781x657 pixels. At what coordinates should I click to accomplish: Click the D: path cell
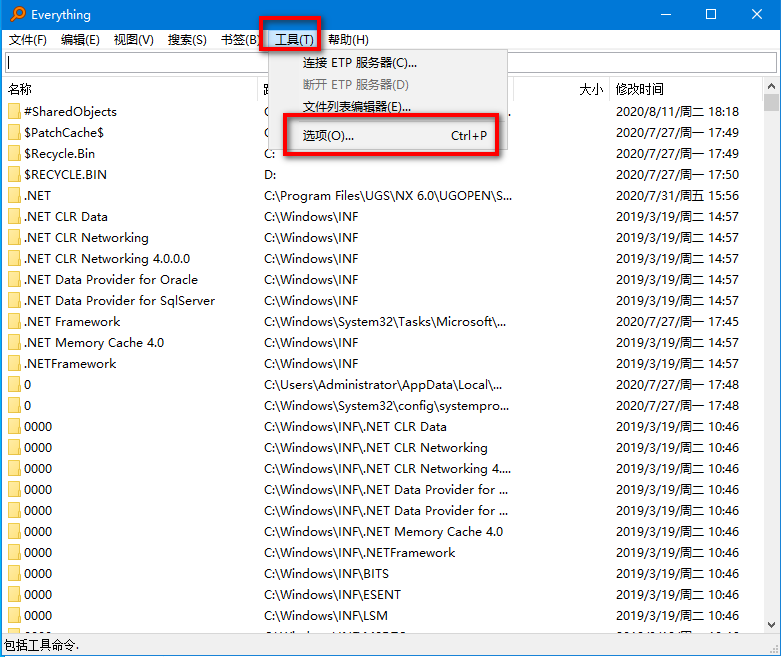[270, 174]
